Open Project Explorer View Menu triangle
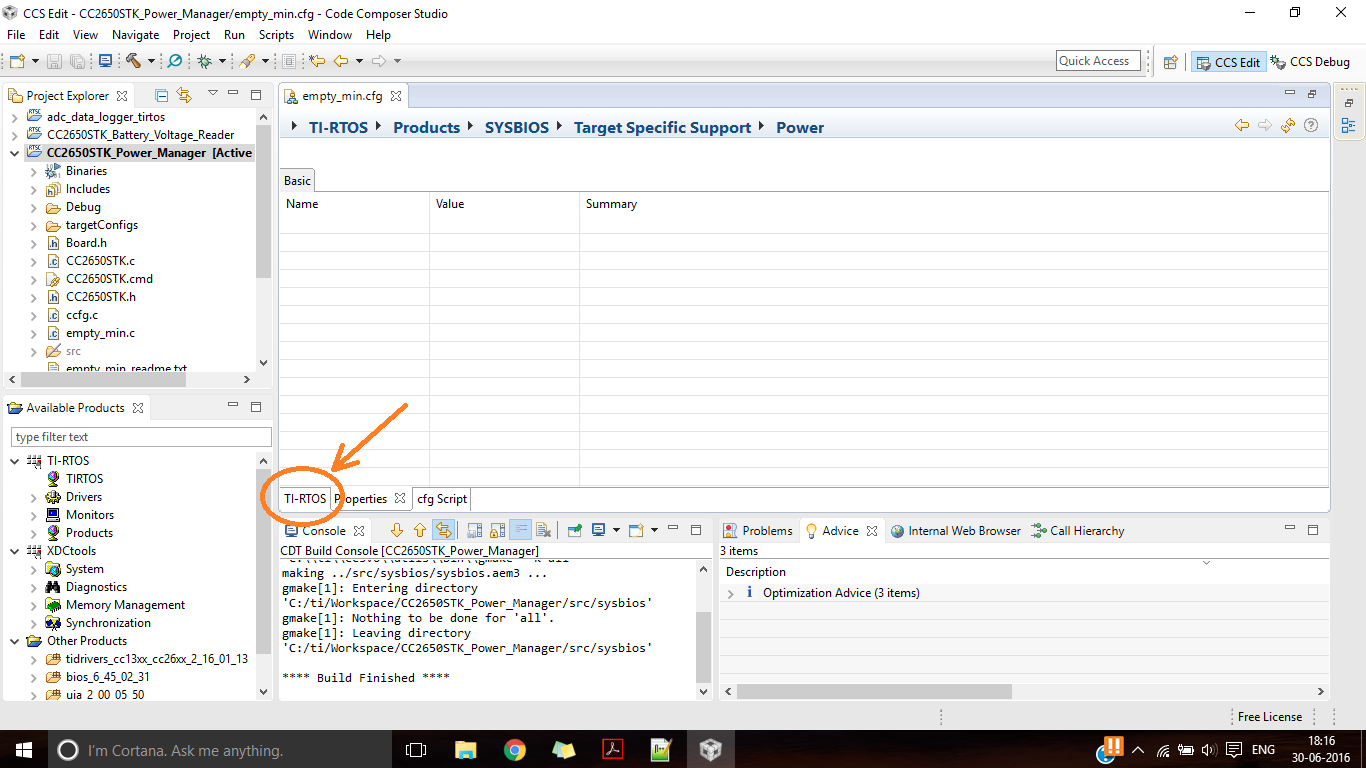1366x768 pixels. click(x=213, y=94)
